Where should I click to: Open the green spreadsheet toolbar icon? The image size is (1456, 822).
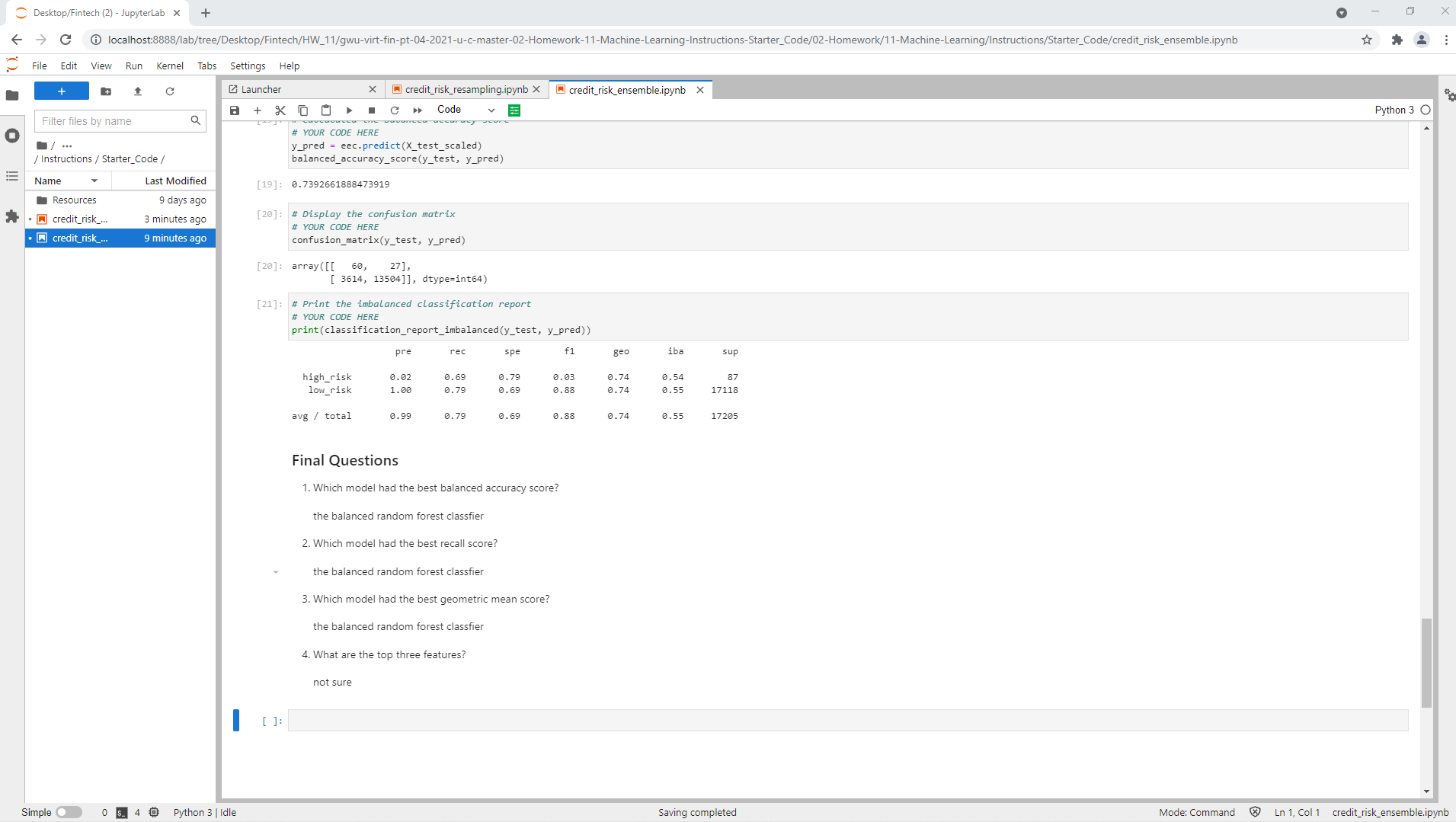click(514, 110)
